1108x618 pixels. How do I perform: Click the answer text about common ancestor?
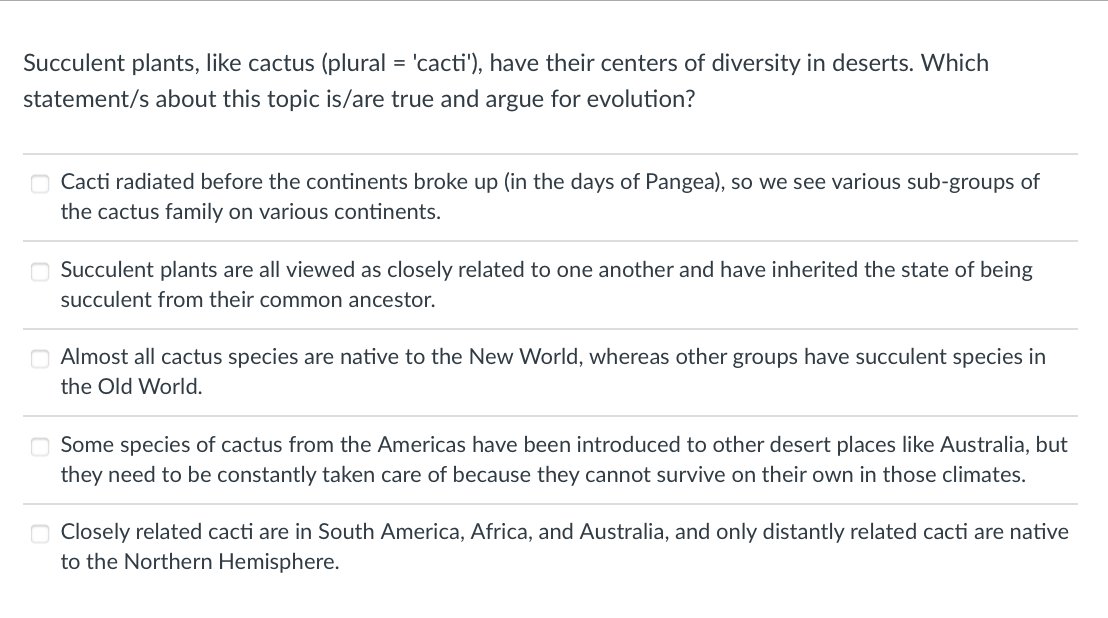coord(546,285)
